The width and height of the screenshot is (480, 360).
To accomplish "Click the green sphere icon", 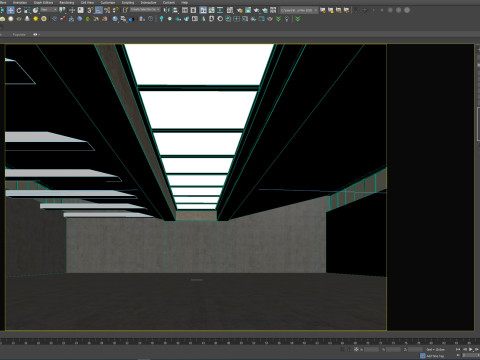I will pos(88,19).
